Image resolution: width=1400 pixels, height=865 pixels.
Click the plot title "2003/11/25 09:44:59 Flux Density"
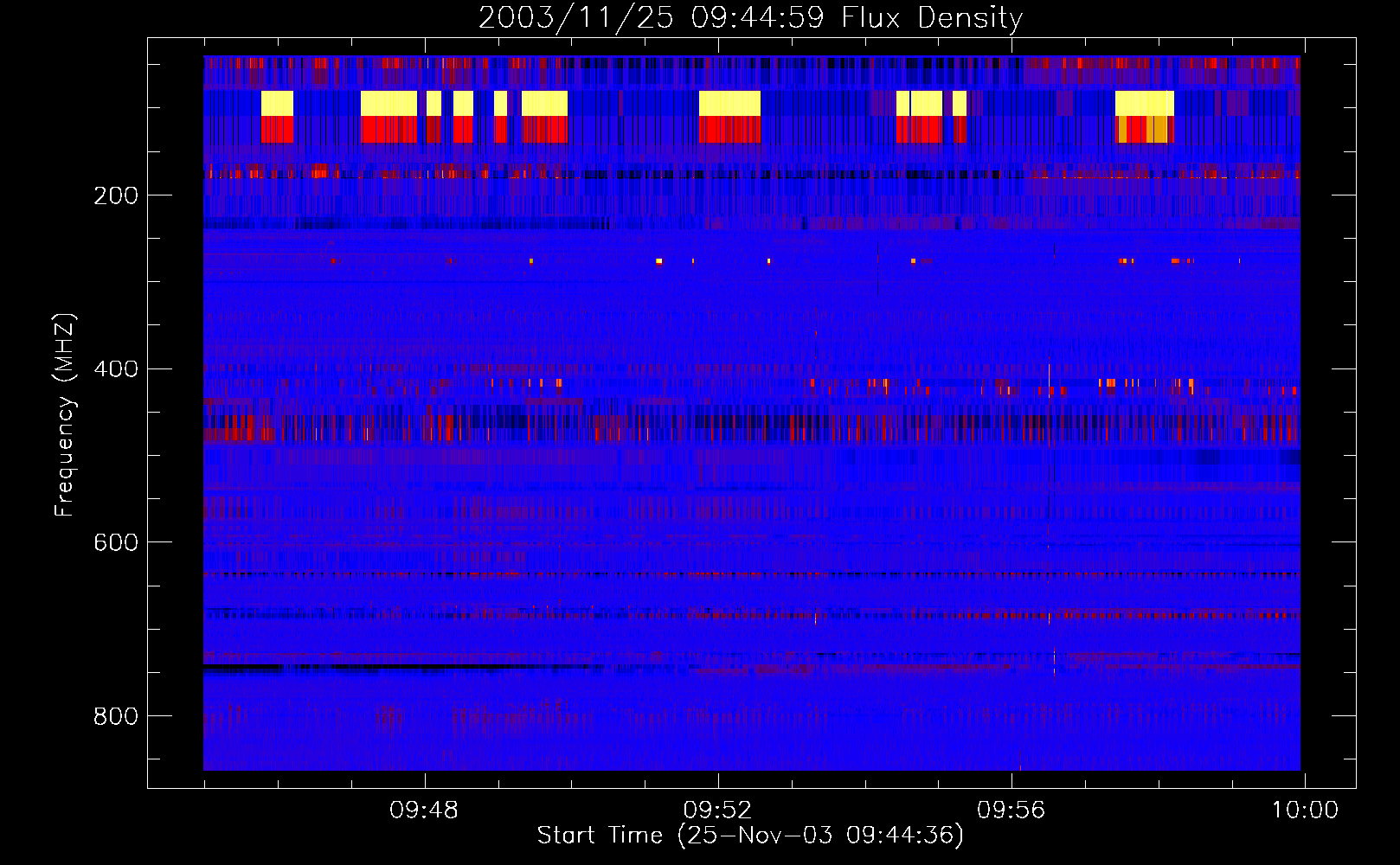[751, 17]
